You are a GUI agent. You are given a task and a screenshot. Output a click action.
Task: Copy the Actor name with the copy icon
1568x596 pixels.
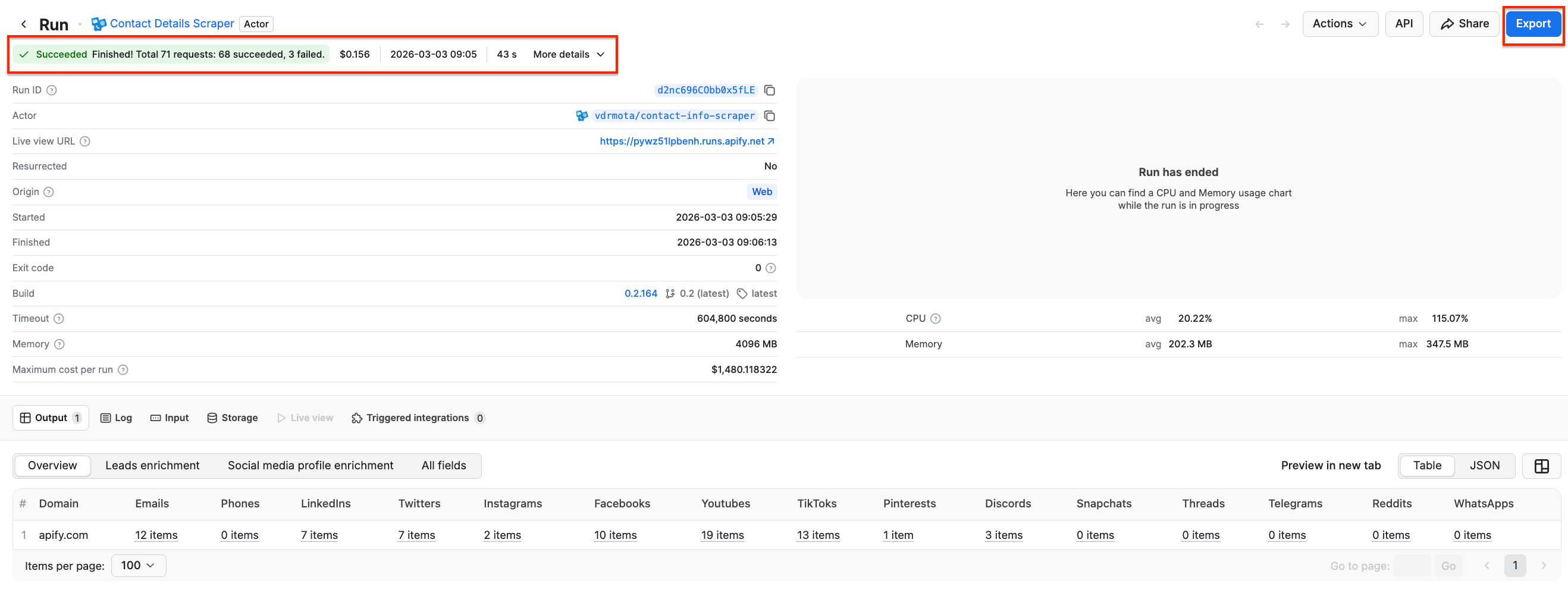(769, 115)
